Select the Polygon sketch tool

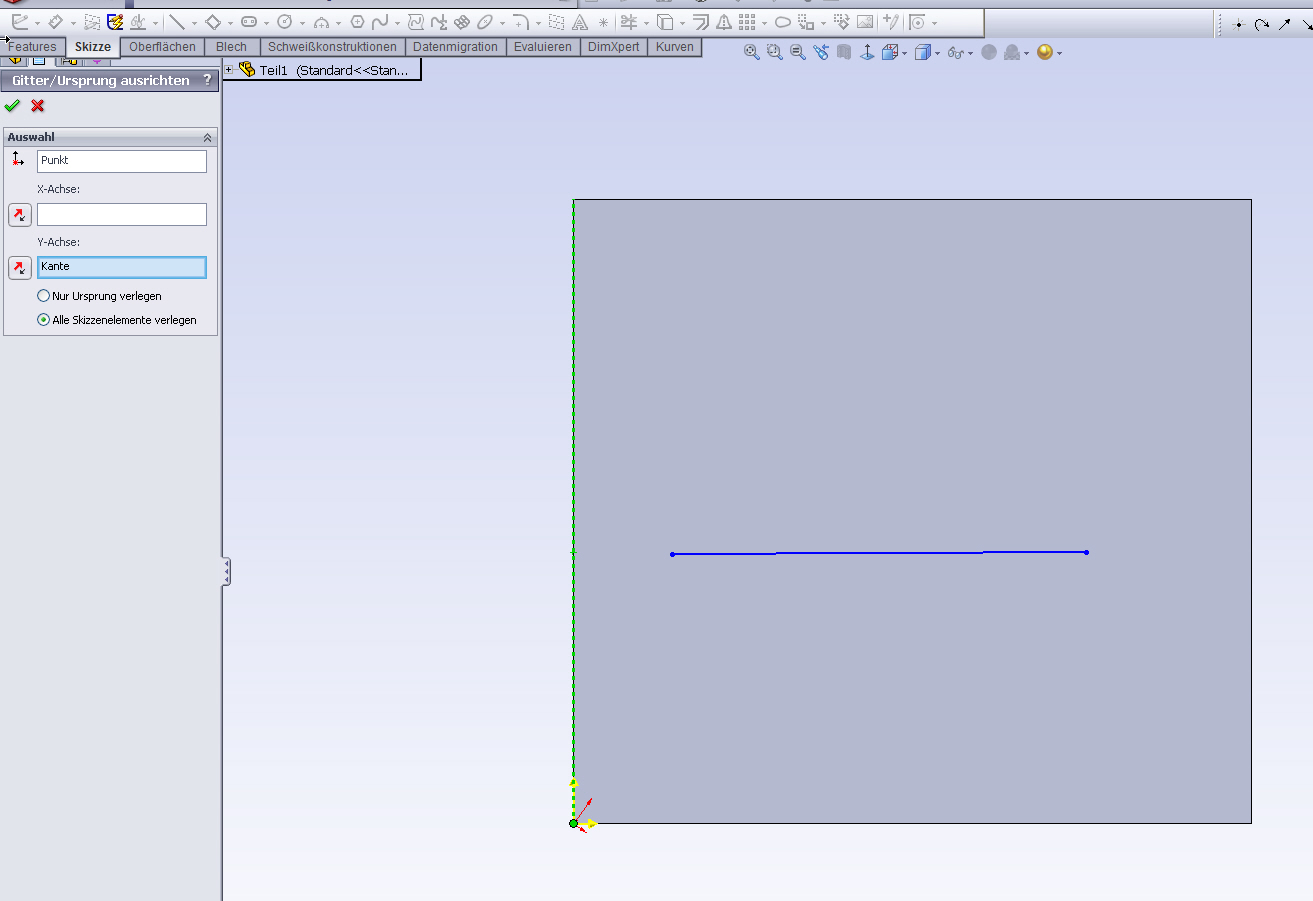(357, 22)
